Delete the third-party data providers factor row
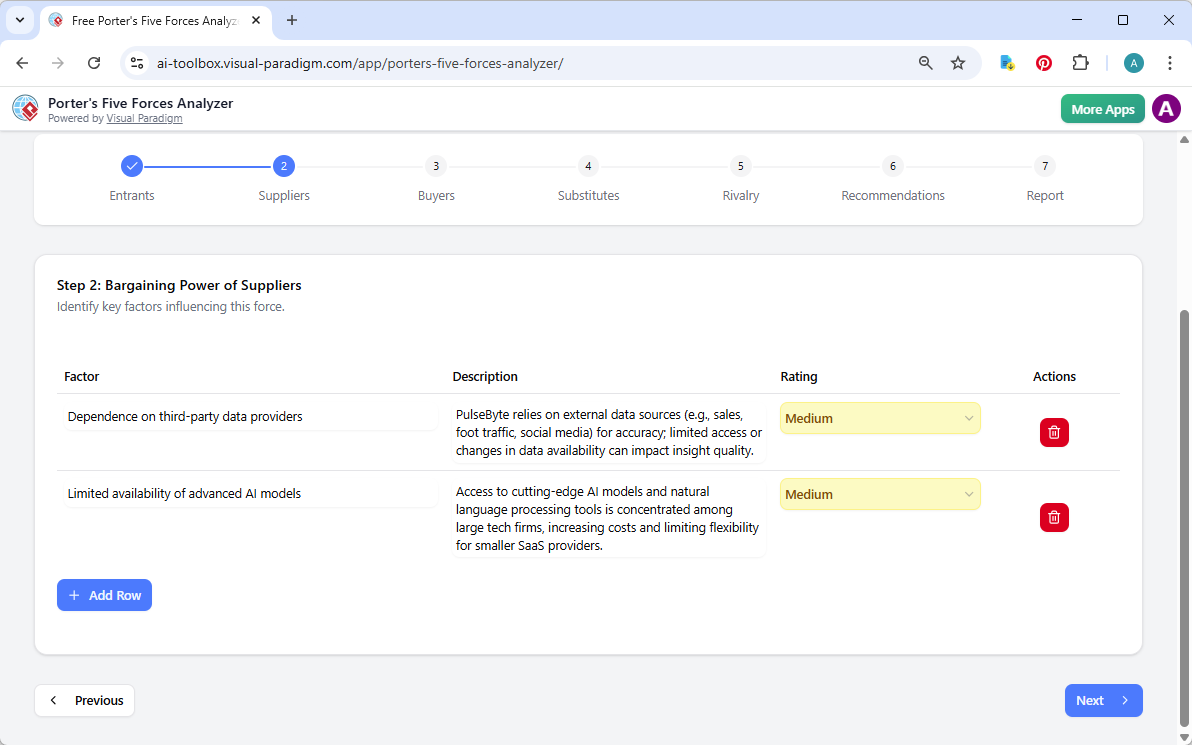This screenshot has width=1192, height=745. pos(1054,432)
